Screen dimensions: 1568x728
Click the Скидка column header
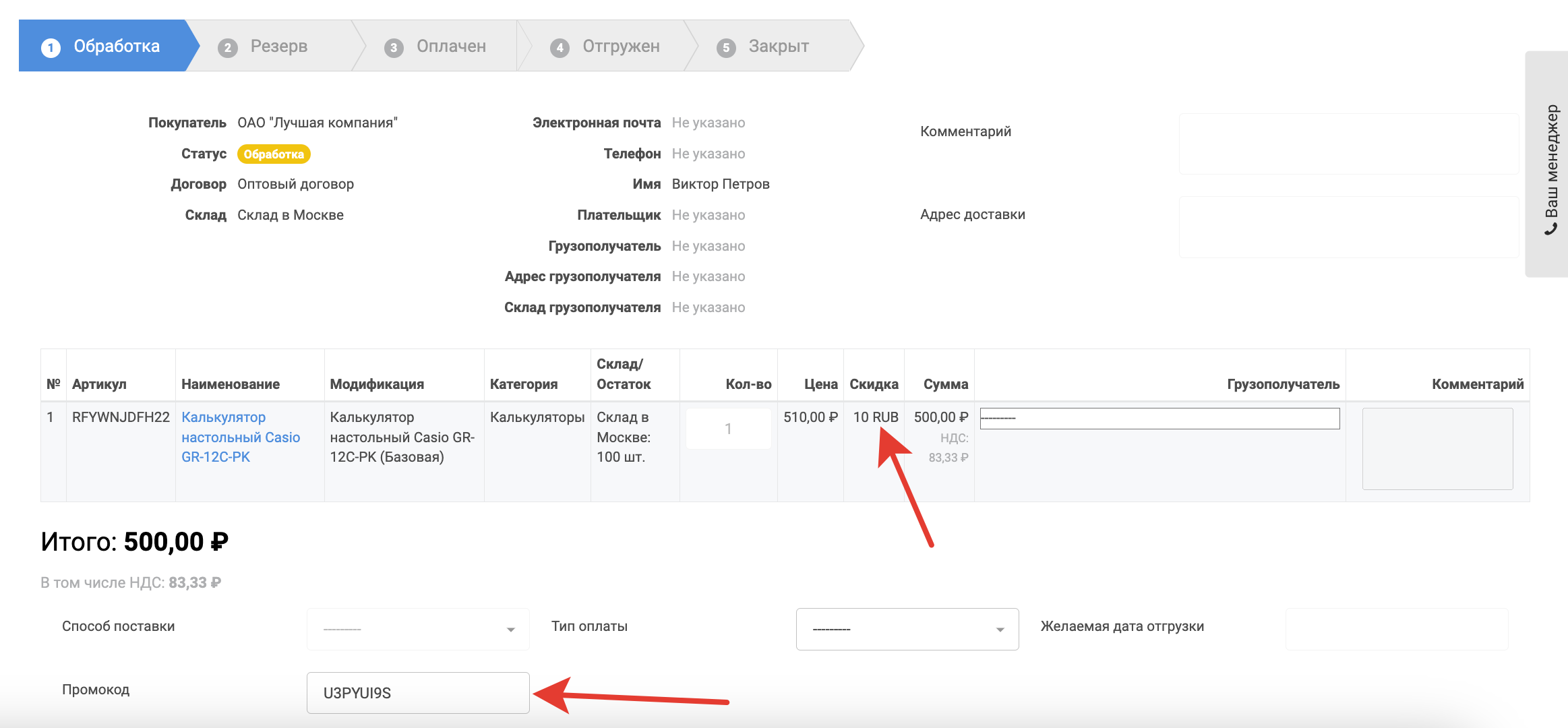874,384
